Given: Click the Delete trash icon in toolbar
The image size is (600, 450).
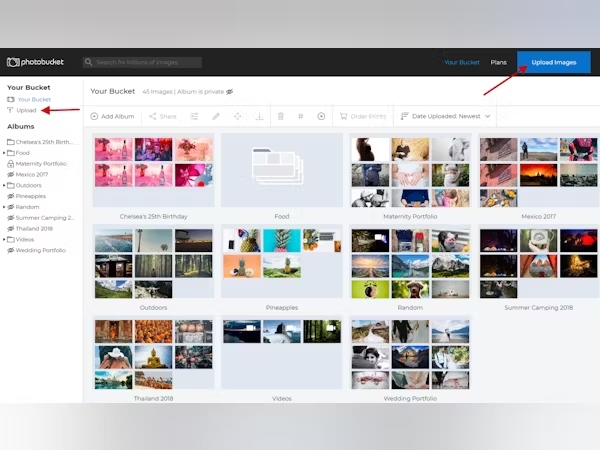Looking at the screenshot, I should coord(280,116).
